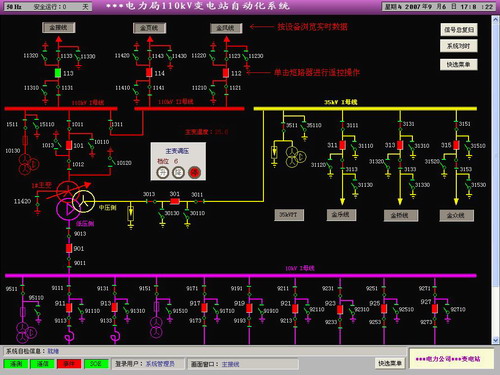The width and height of the screenshot is (500, 375).
Task: Open the 快捷菜单 button in bottom bar
Action: pyautogui.click(x=390, y=363)
